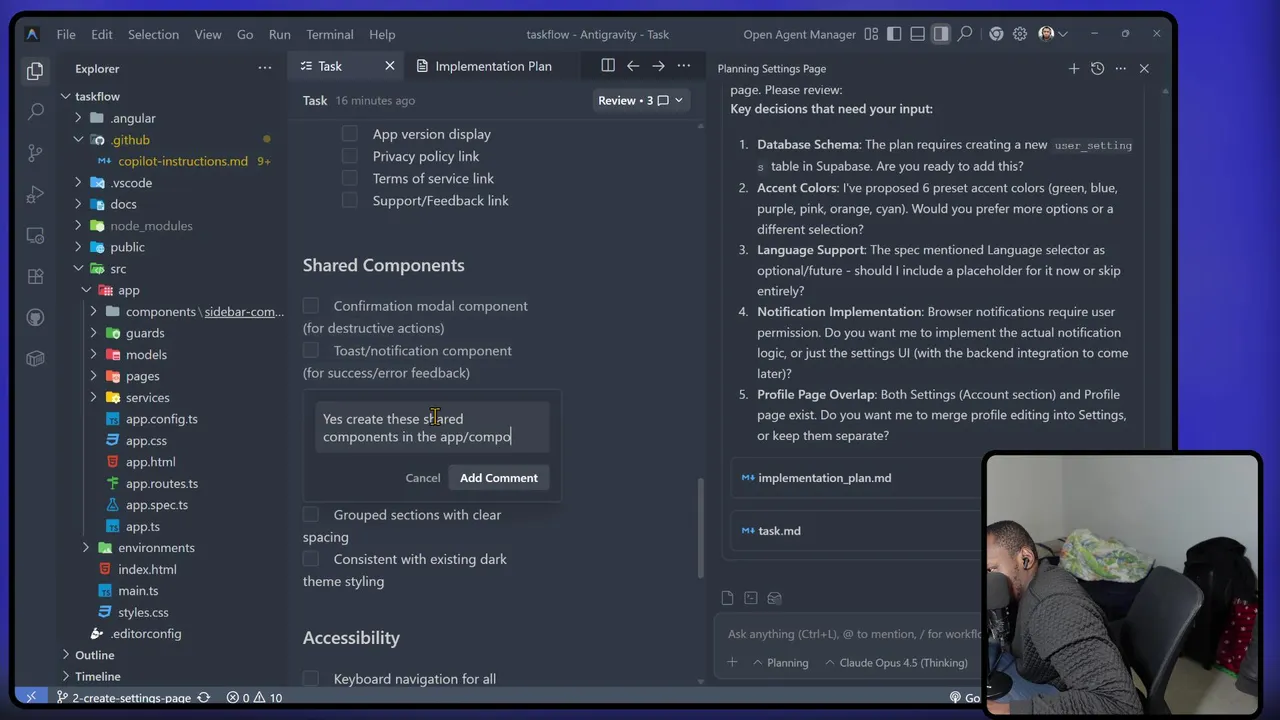Viewport: 1280px width, 720px height.
Task: Start a new conversation with plus icon
Action: tap(1074, 69)
